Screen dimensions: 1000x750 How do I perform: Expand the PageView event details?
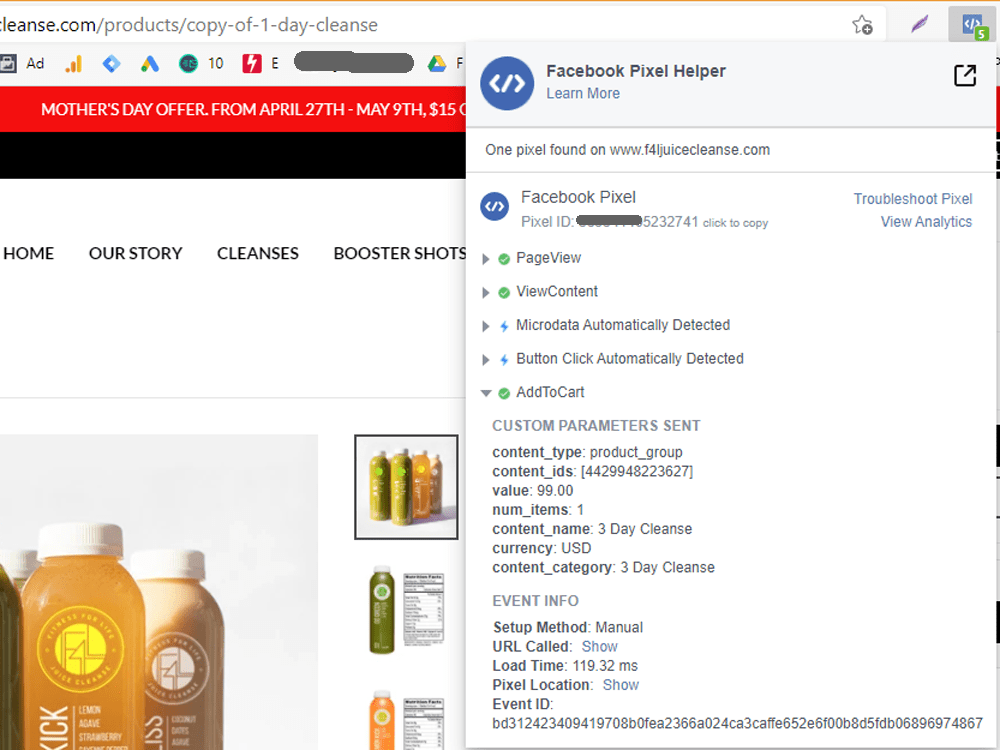486,259
